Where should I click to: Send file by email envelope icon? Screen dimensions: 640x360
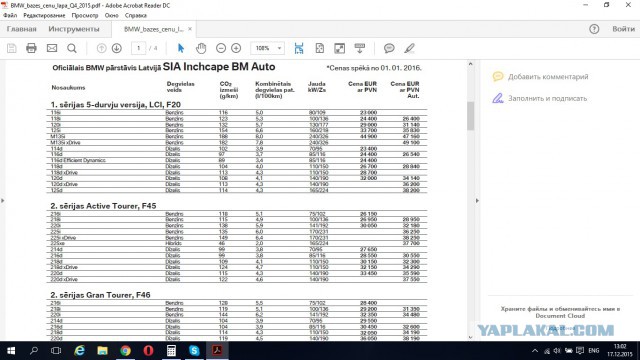tap(52, 48)
